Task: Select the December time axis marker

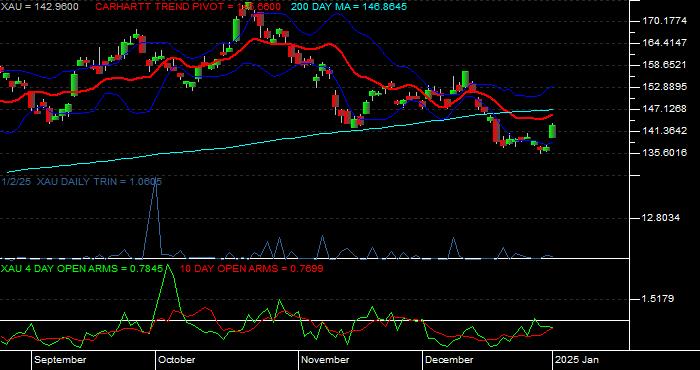Action: click(x=449, y=360)
